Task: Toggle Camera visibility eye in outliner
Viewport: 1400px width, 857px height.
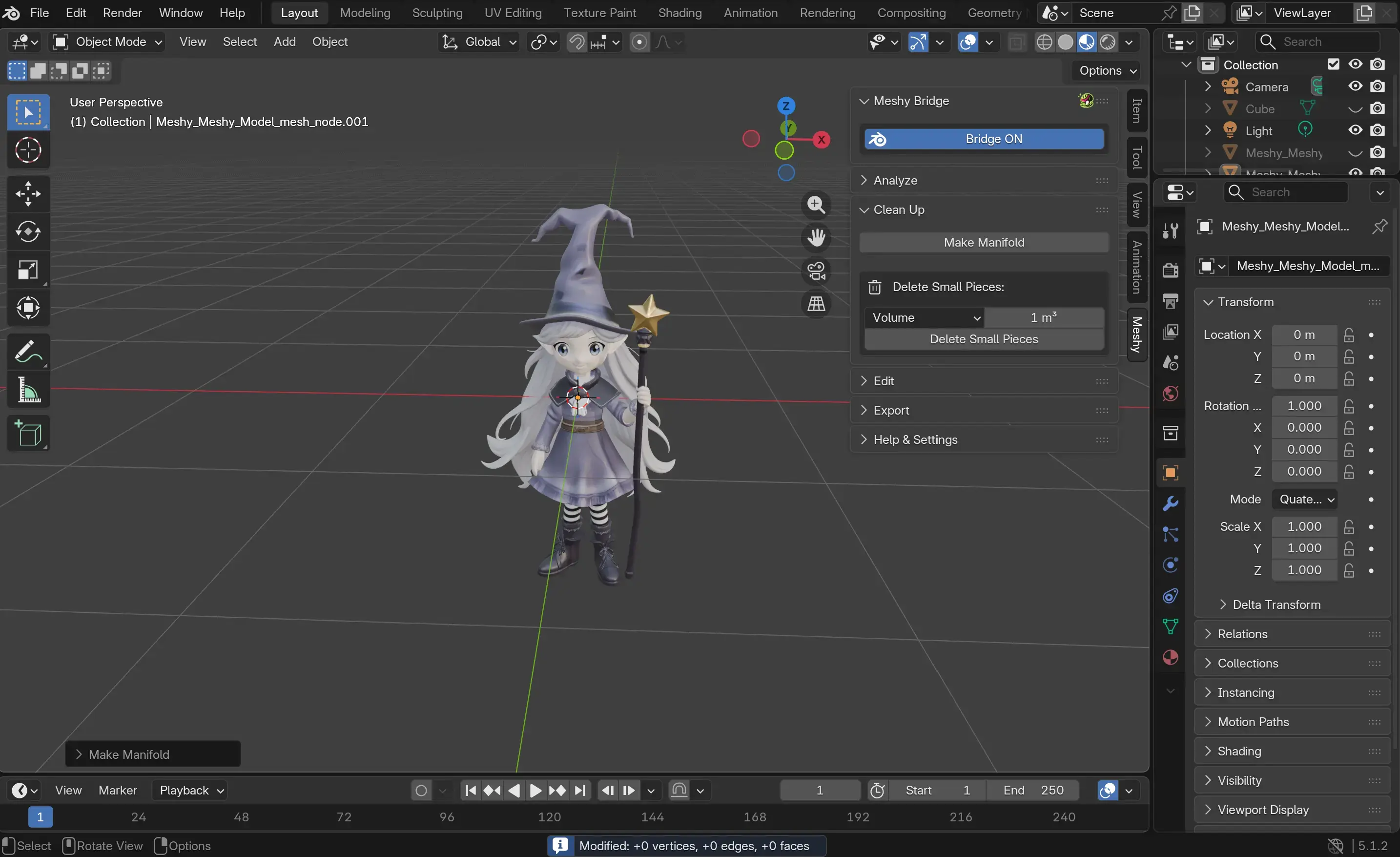Action: click(x=1356, y=86)
